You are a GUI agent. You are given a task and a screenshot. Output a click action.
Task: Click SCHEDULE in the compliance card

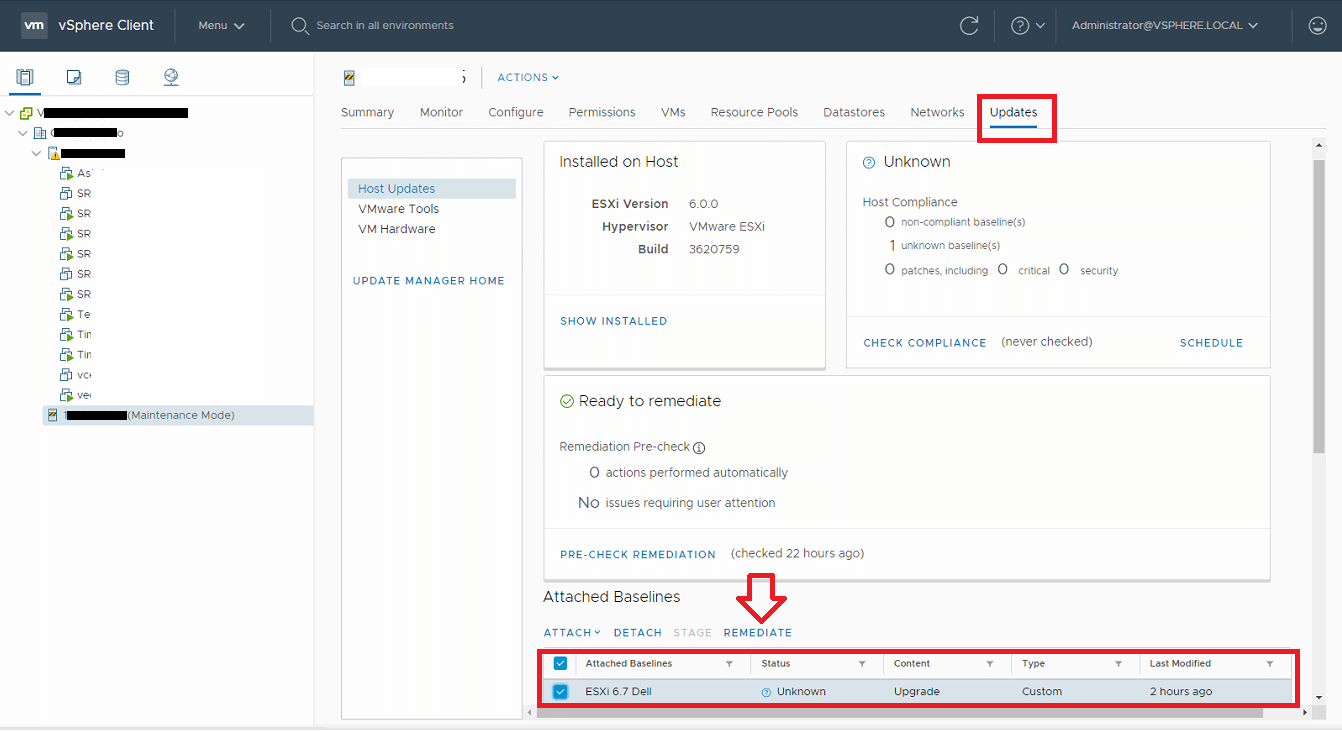click(x=1211, y=343)
